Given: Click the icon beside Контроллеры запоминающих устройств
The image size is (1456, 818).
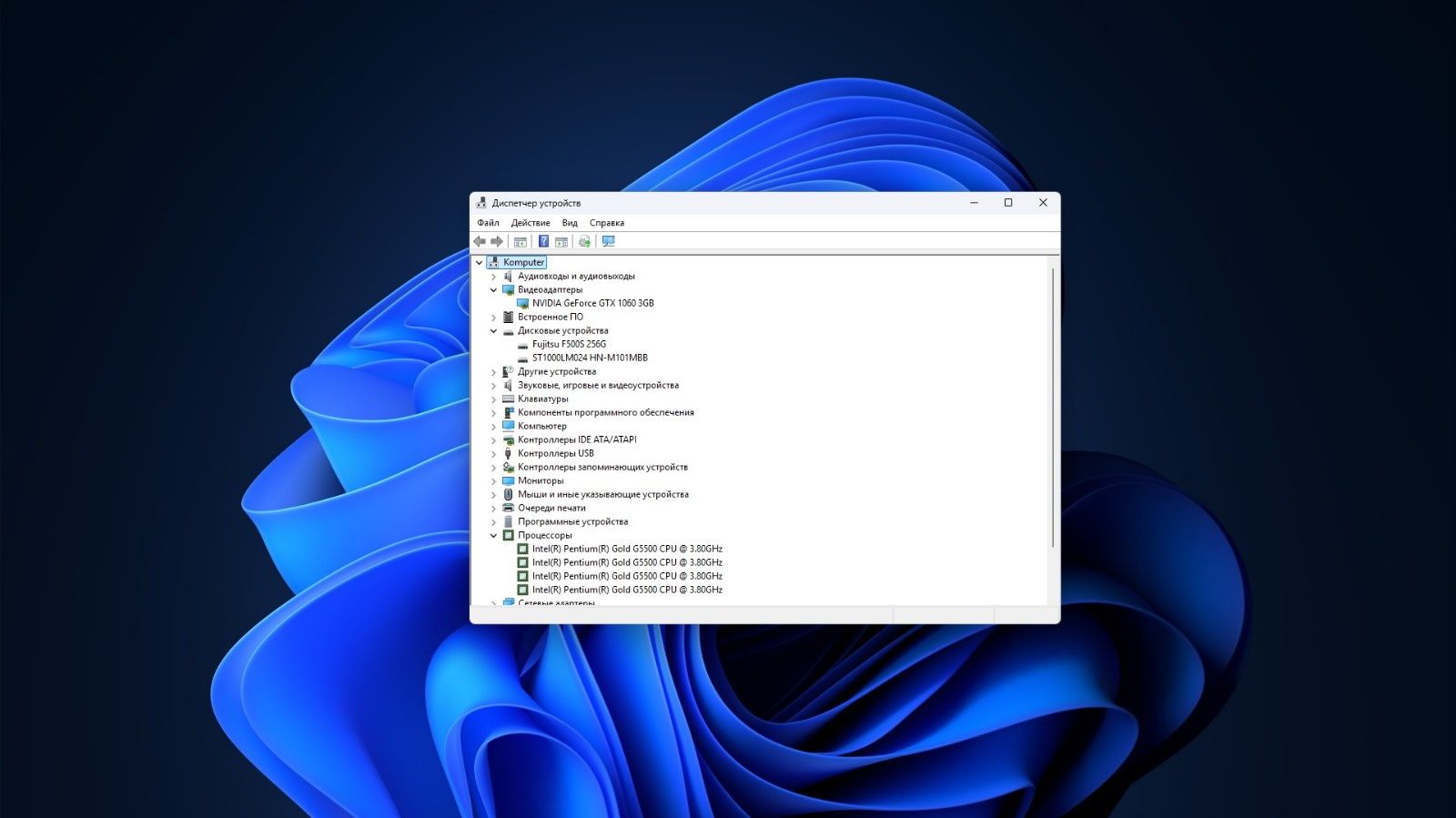Looking at the screenshot, I should coord(508,467).
